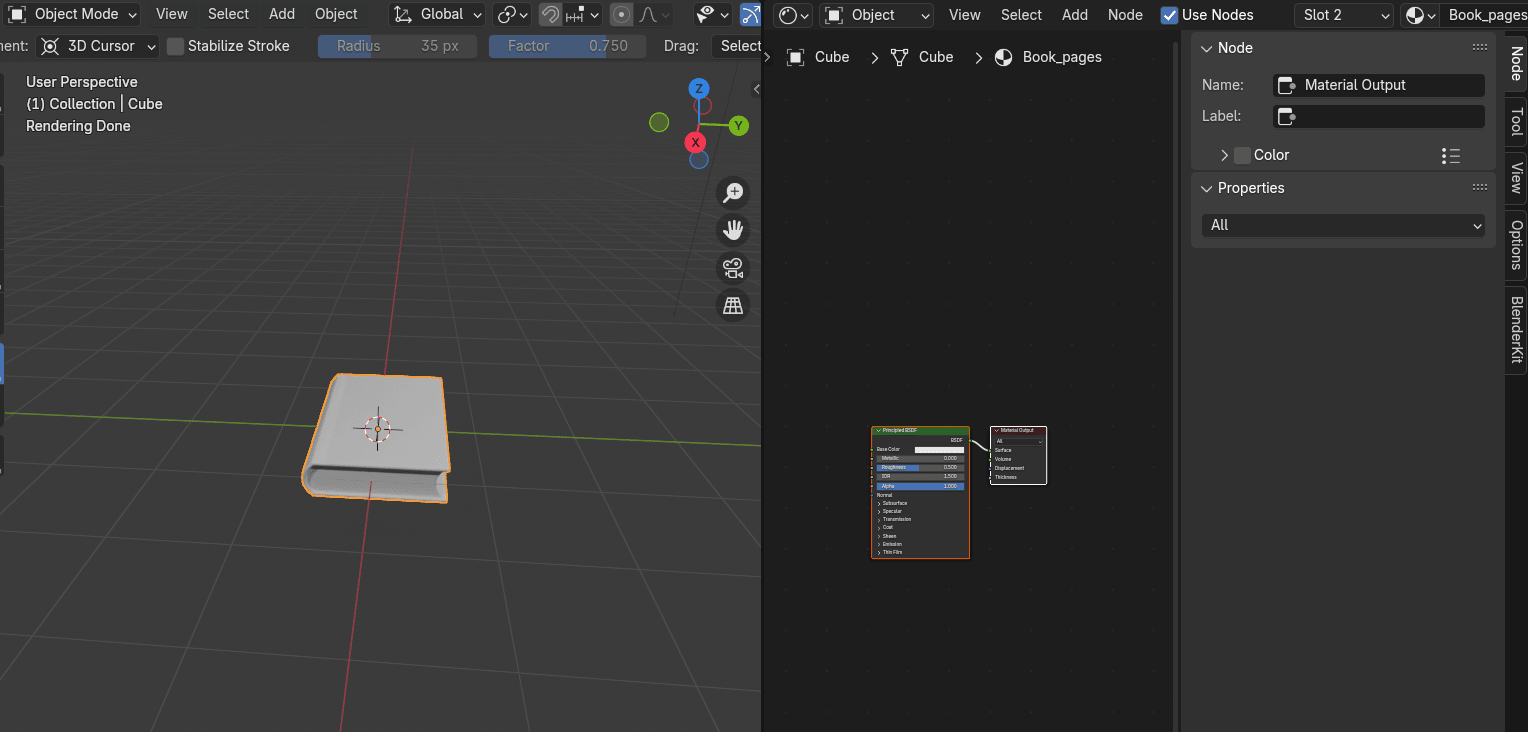Click the zoom magnifier icon in viewport

734,192
